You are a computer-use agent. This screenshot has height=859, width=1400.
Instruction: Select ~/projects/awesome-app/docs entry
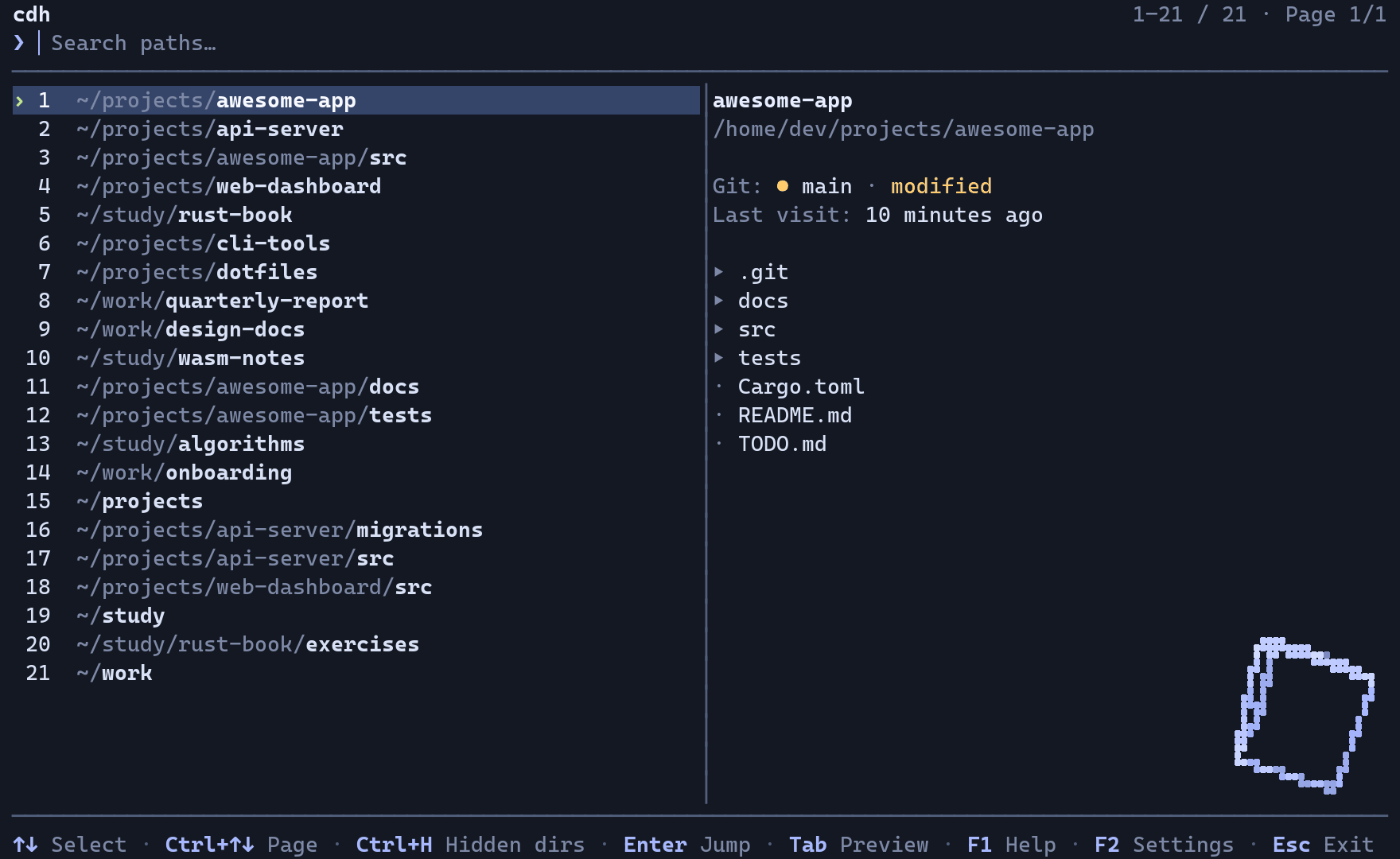pyautogui.click(x=356, y=387)
